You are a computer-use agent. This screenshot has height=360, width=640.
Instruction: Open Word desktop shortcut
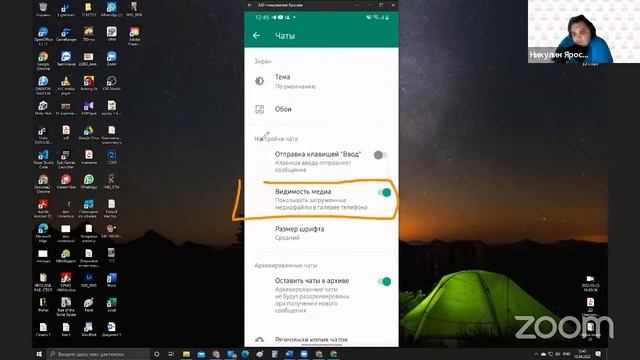coord(111,280)
